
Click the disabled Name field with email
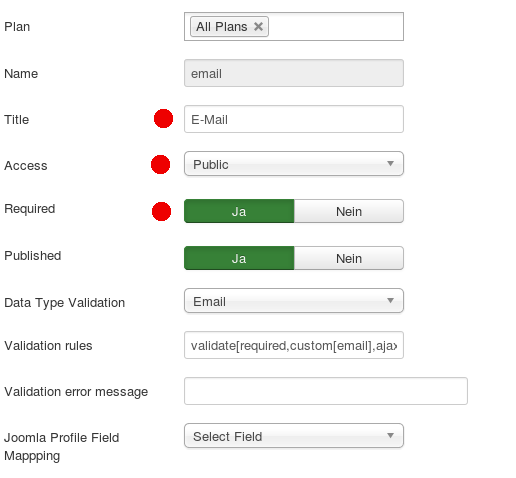click(x=294, y=73)
